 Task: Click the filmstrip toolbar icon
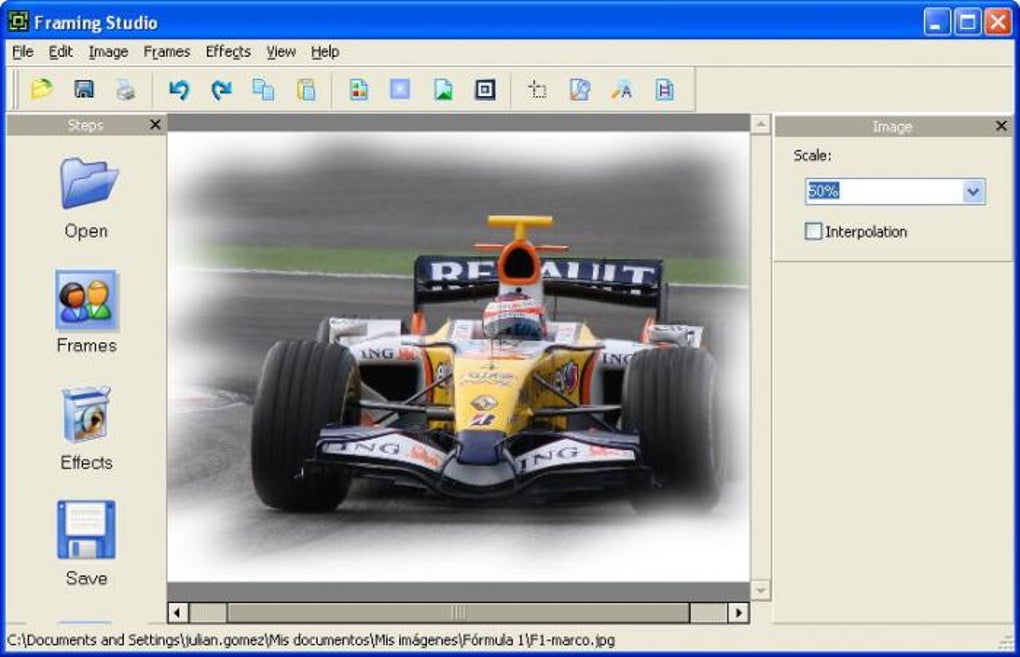664,89
